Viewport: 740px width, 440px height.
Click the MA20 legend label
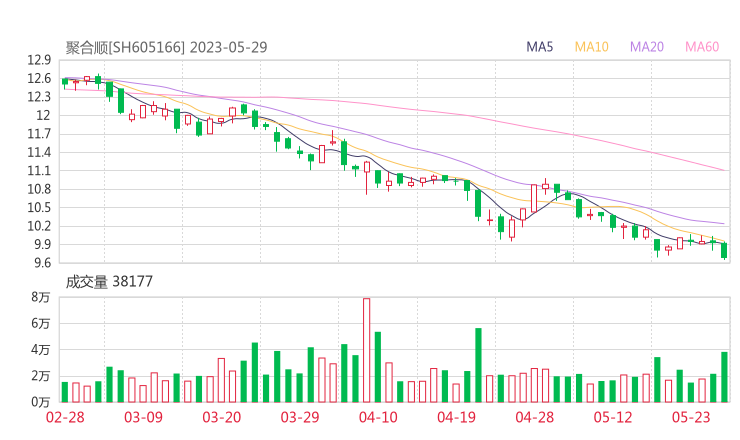pyautogui.click(x=647, y=47)
